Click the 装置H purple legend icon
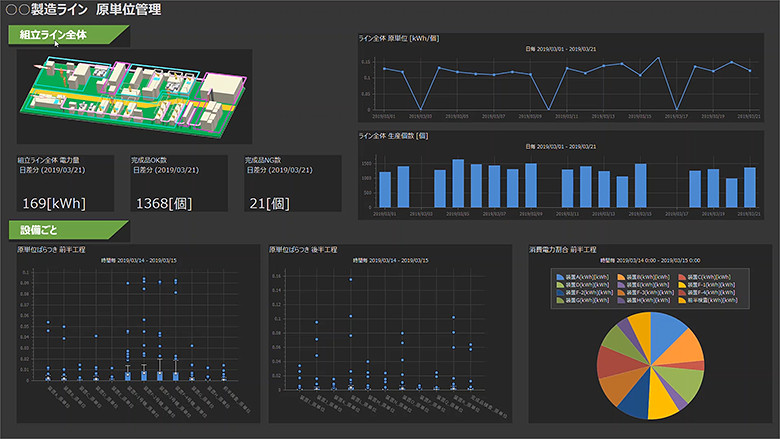The width and height of the screenshot is (780, 439). [x=621, y=300]
